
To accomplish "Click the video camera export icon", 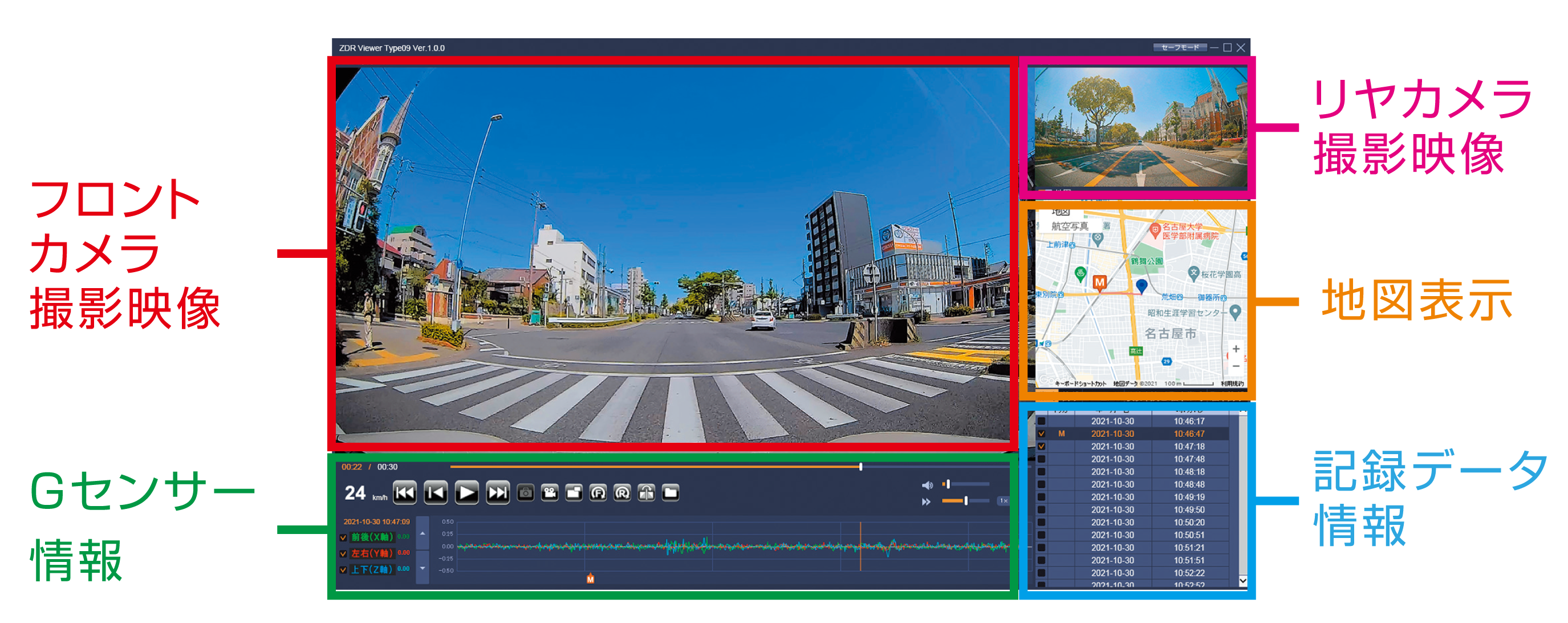I will 550,493.
